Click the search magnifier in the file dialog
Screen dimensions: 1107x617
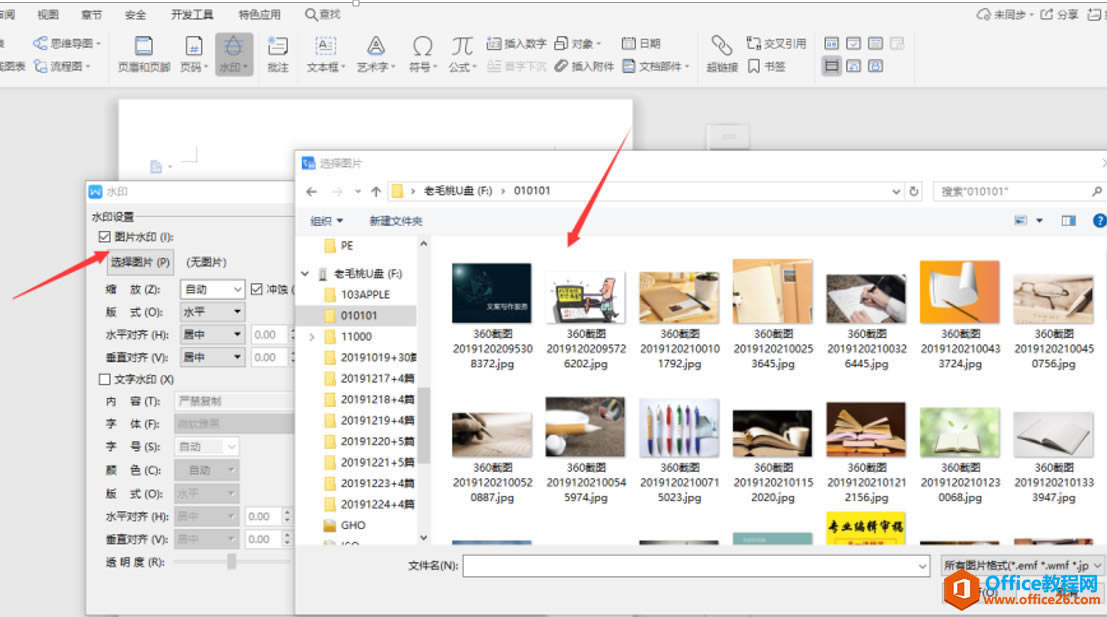pyautogui.click(x=1096, y=191)
